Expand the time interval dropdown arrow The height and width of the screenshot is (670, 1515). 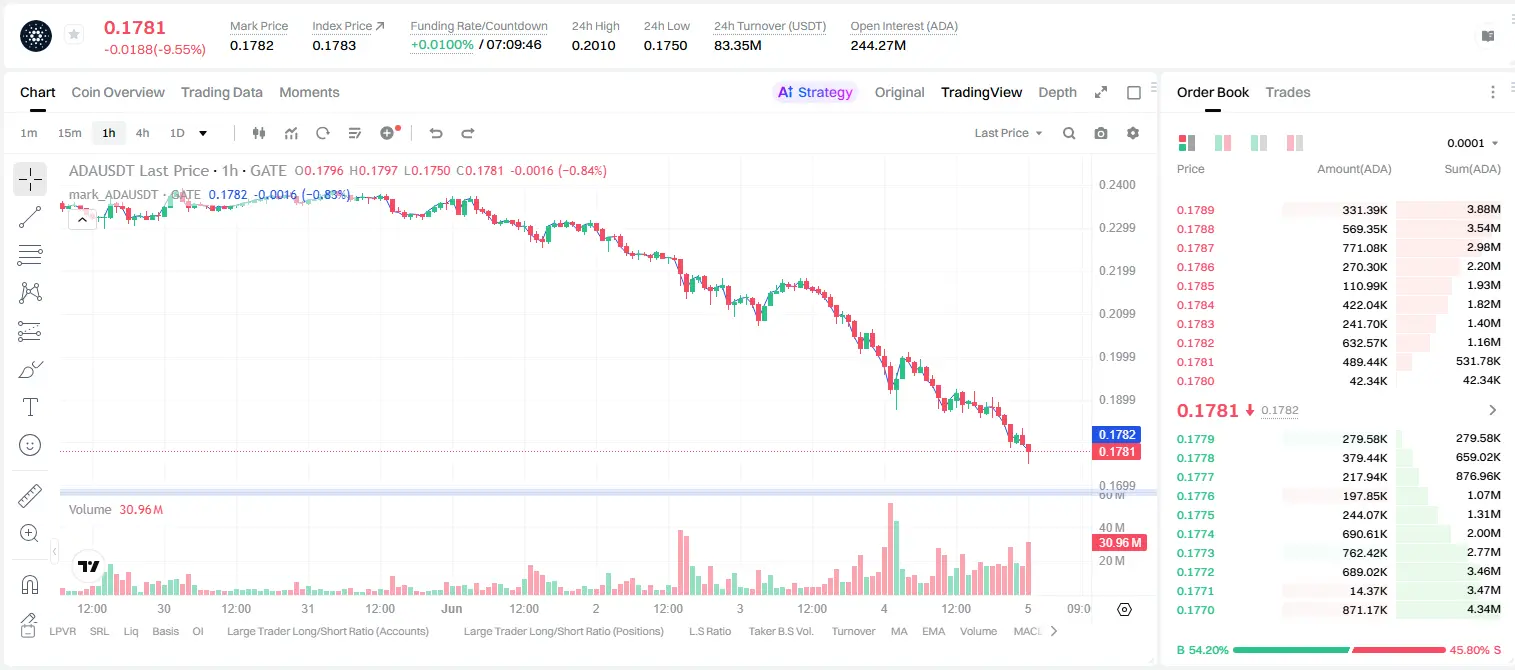tap(203, 133)
